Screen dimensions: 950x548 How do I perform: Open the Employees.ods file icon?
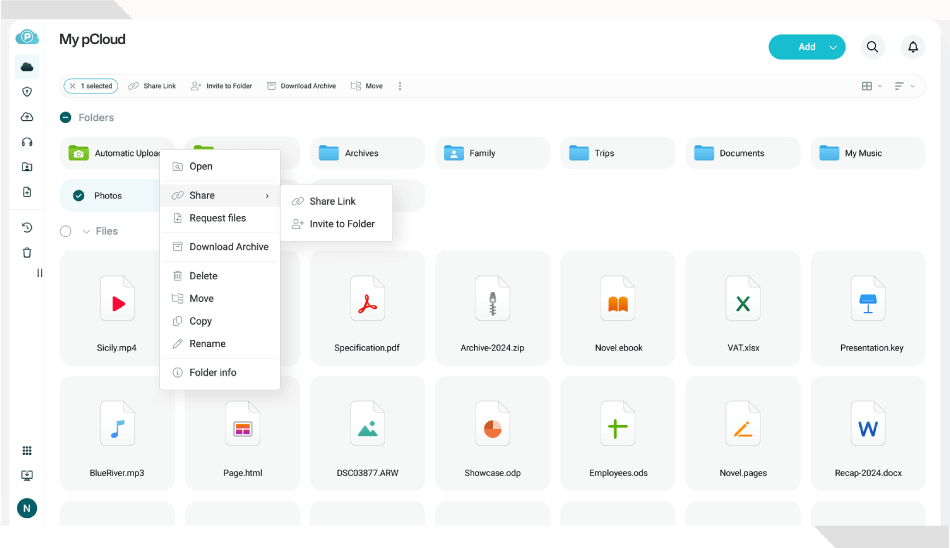[x=618, y=424]
